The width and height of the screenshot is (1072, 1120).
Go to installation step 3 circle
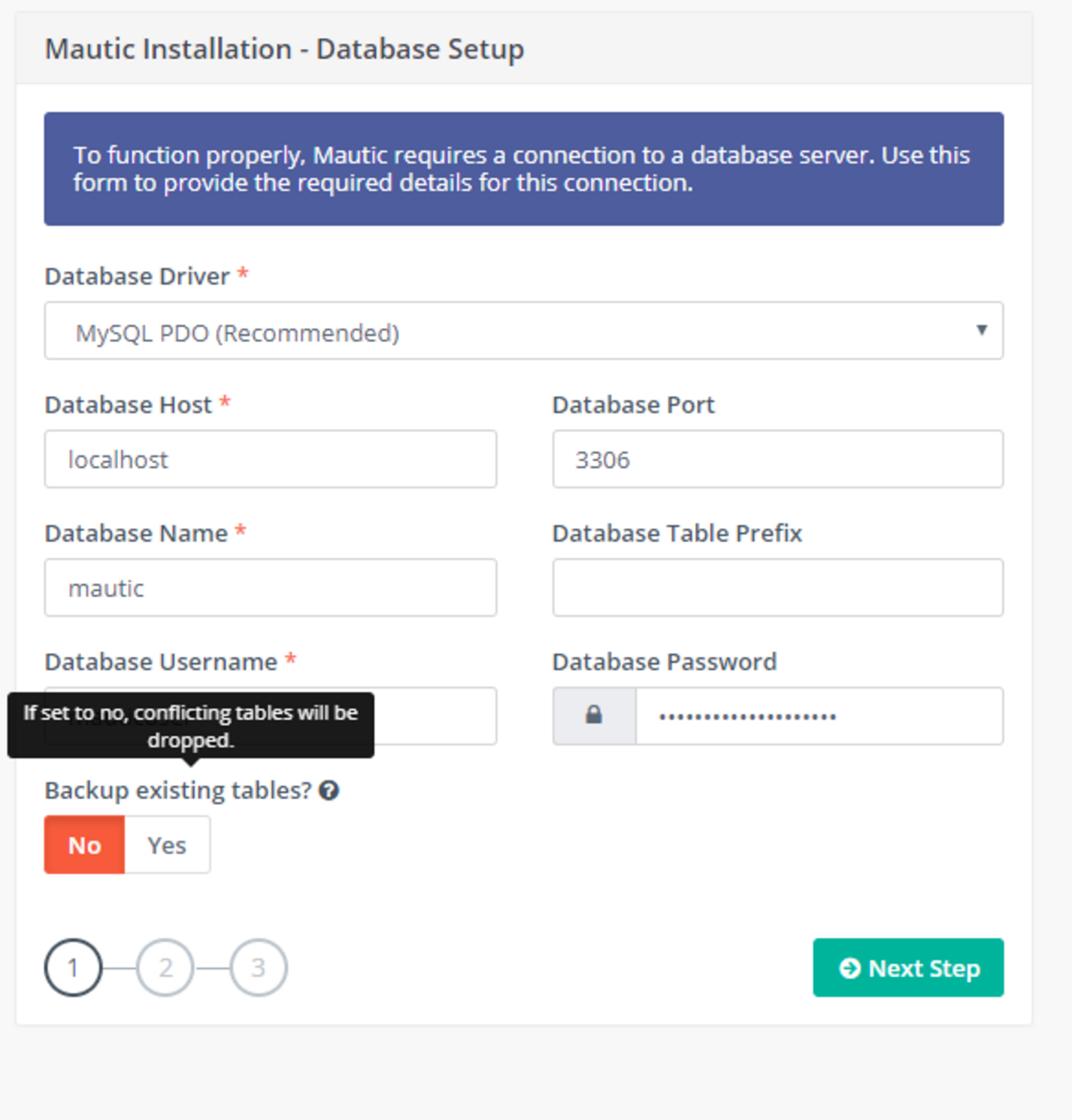point(258,967)
